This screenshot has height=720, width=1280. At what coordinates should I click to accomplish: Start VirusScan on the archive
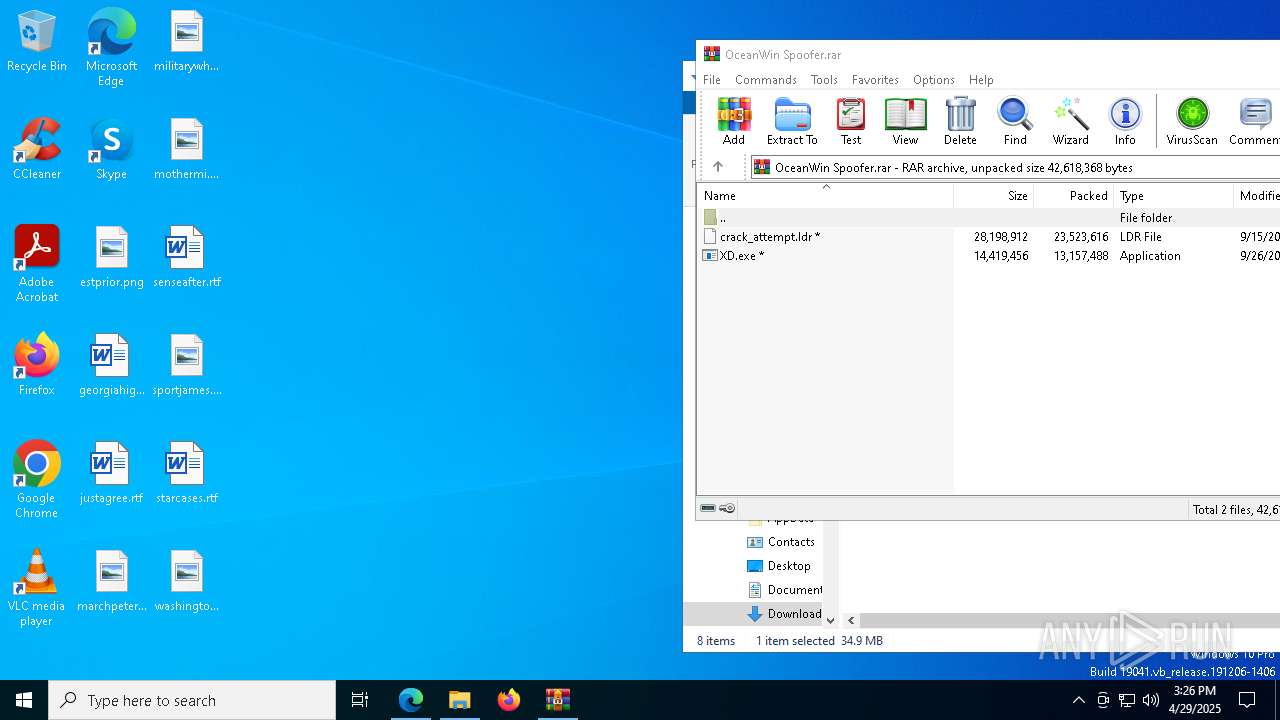[1192, 121]
